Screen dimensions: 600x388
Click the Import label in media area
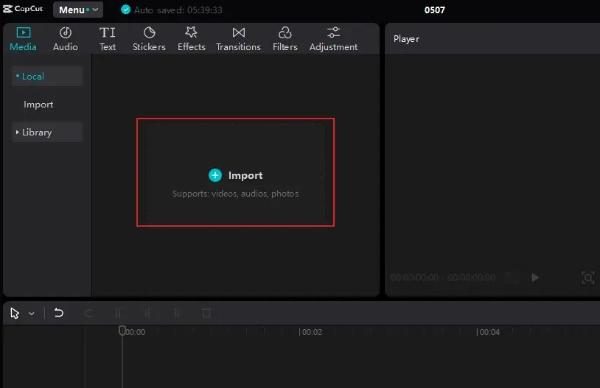245,176
